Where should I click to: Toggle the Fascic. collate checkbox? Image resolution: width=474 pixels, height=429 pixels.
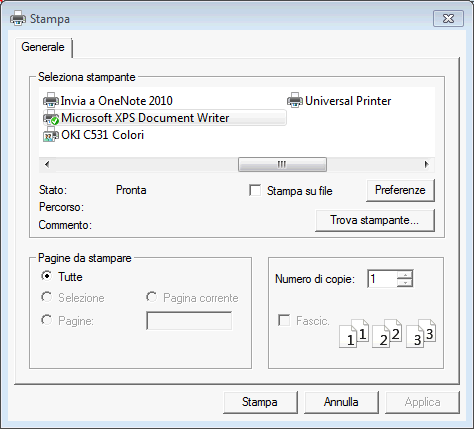pyautogui.click(x=284, y=320)
